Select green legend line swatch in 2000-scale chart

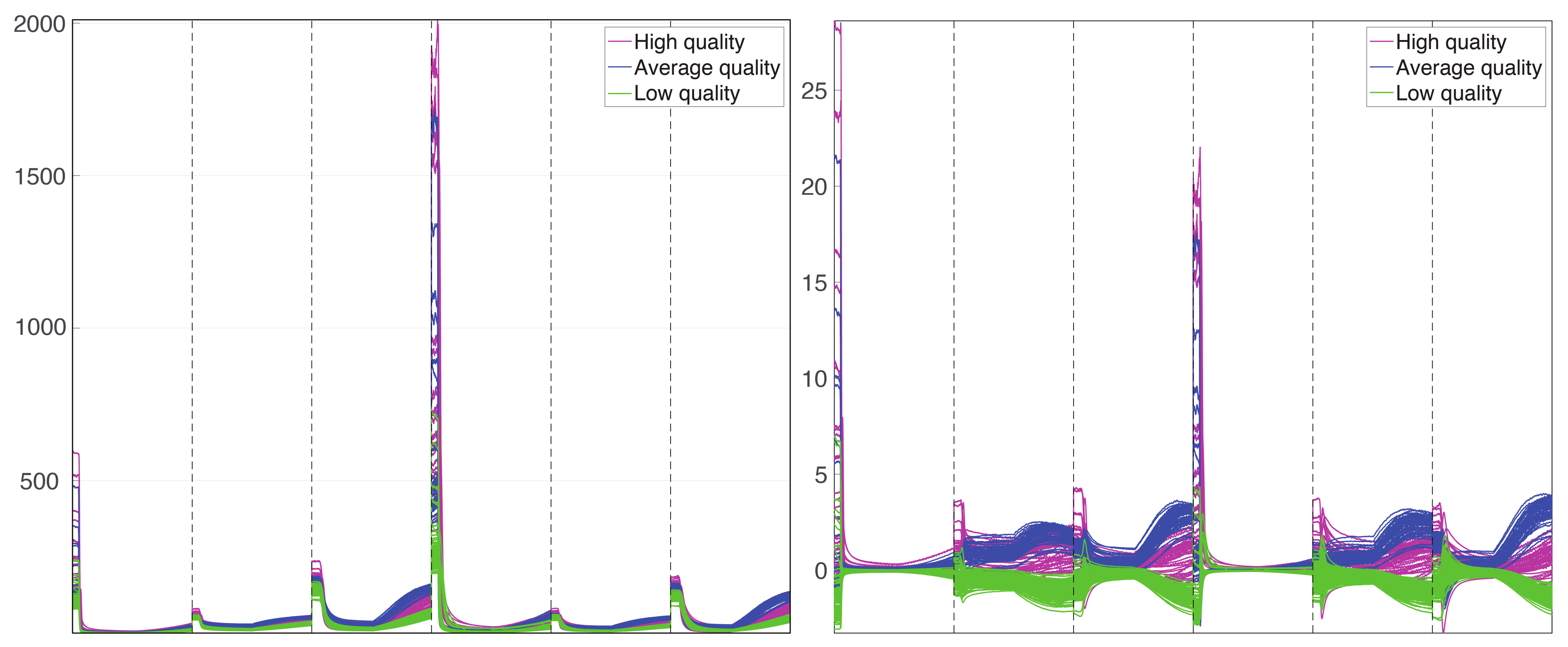click(619, 93)
